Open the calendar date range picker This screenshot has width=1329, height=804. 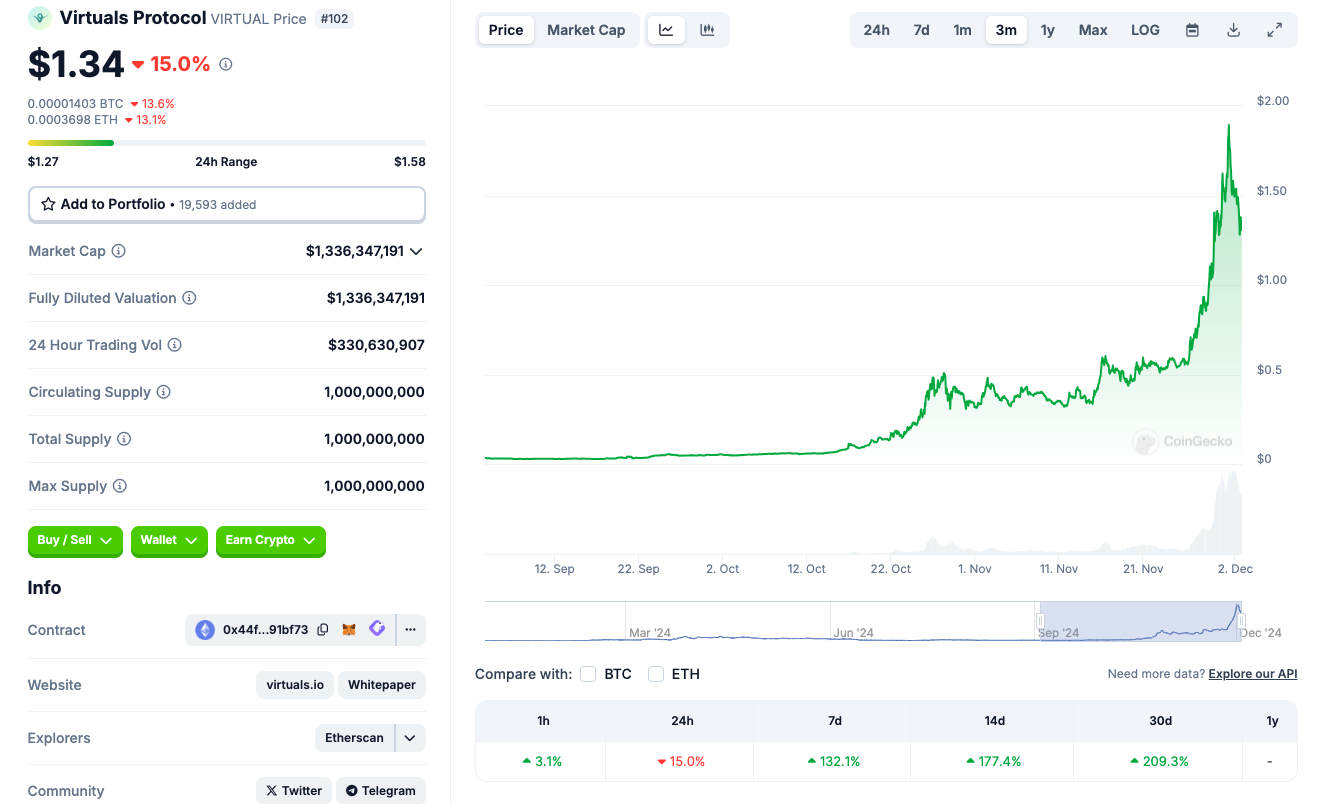click(1192, 30)
